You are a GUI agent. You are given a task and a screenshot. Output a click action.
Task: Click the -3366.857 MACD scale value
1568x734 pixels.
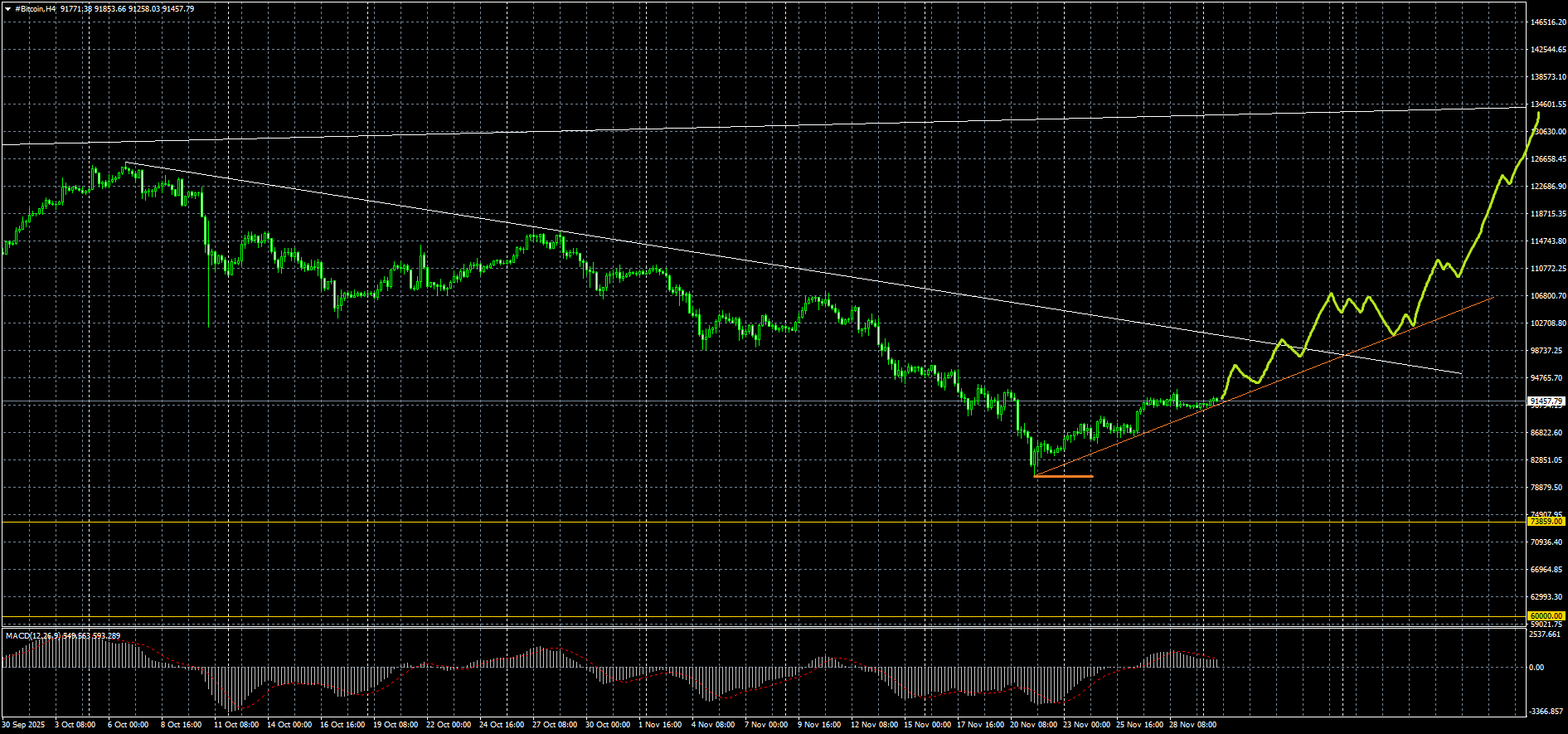pos(1546,712)
